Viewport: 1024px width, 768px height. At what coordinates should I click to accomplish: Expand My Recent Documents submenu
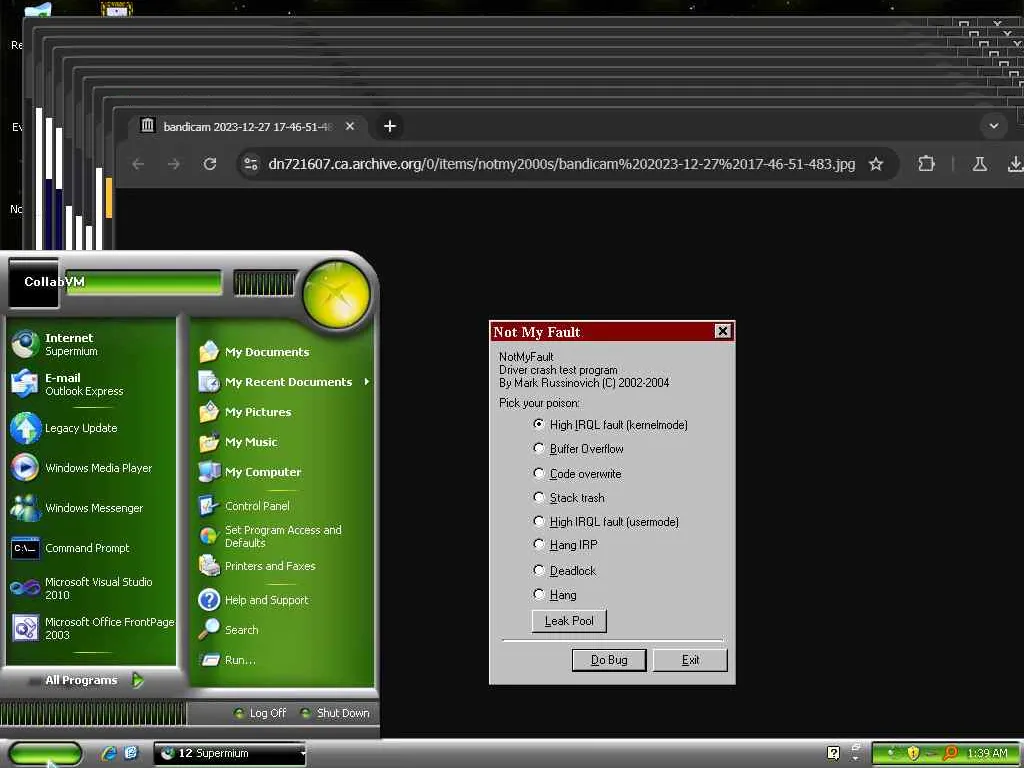click(283, 382)
